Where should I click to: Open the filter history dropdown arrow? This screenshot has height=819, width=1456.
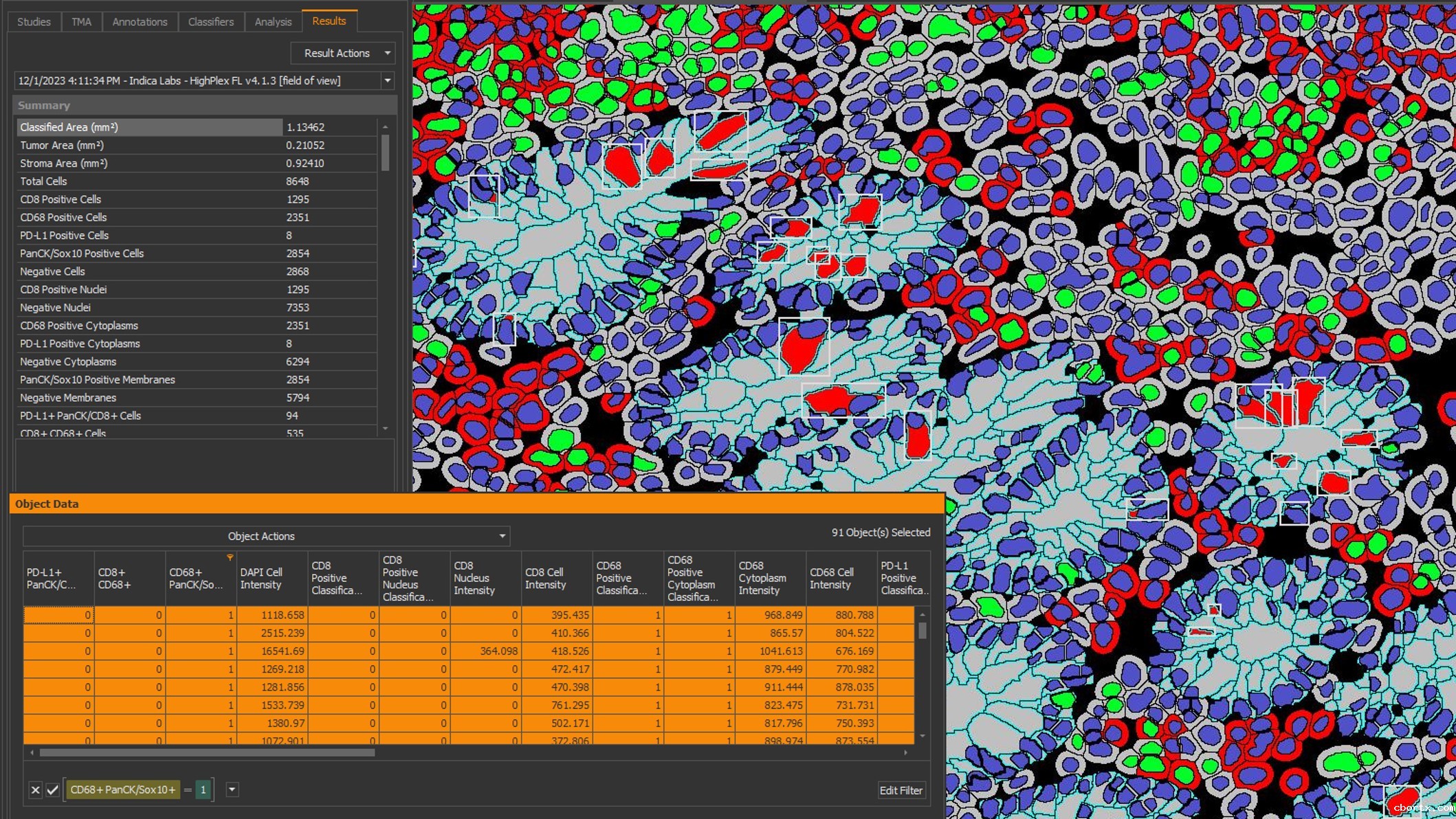(x=232, y=789)
